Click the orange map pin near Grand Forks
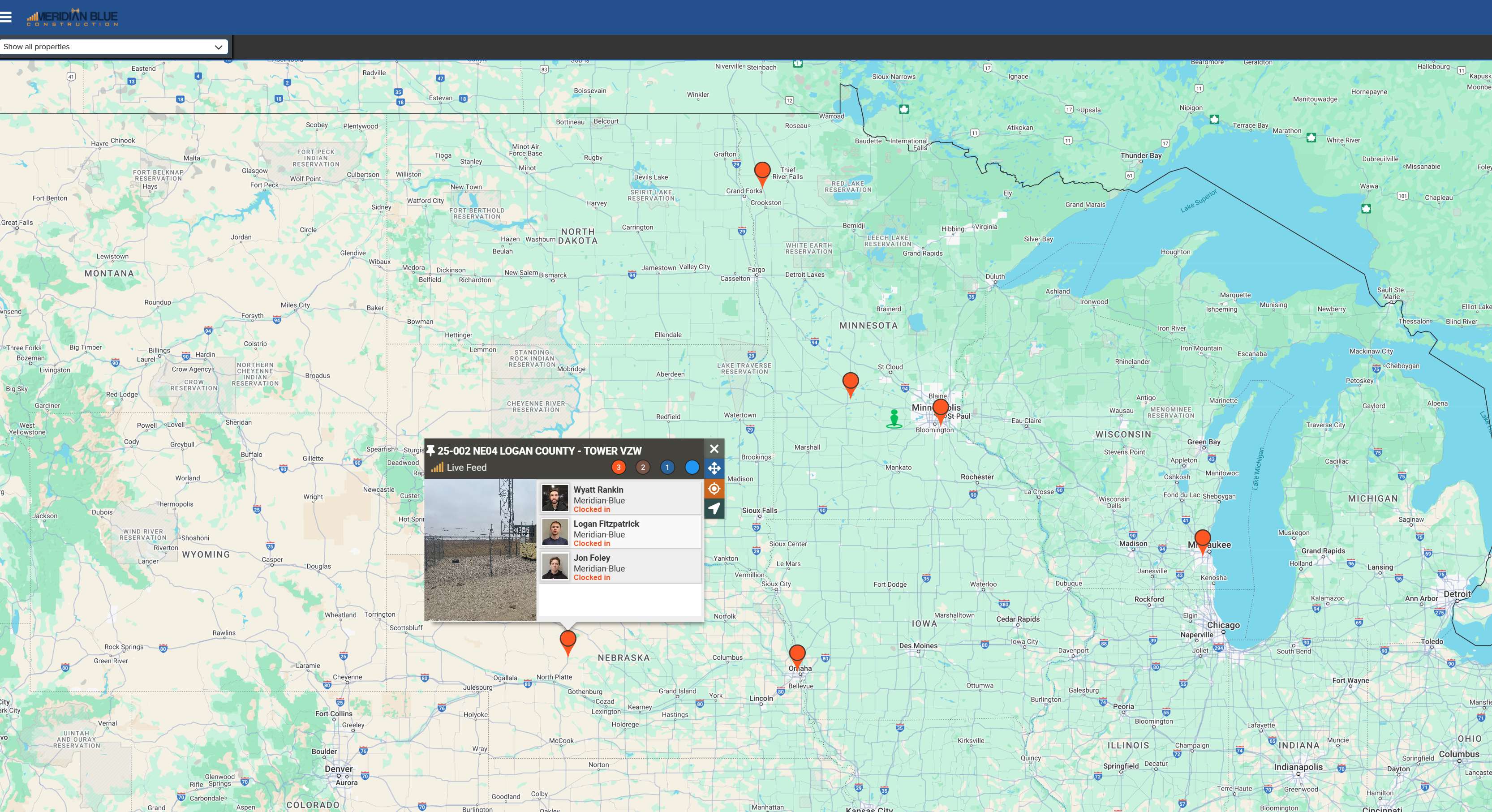Image resolution: width=1492 pixels, height=812 pixels. [762, 174]
